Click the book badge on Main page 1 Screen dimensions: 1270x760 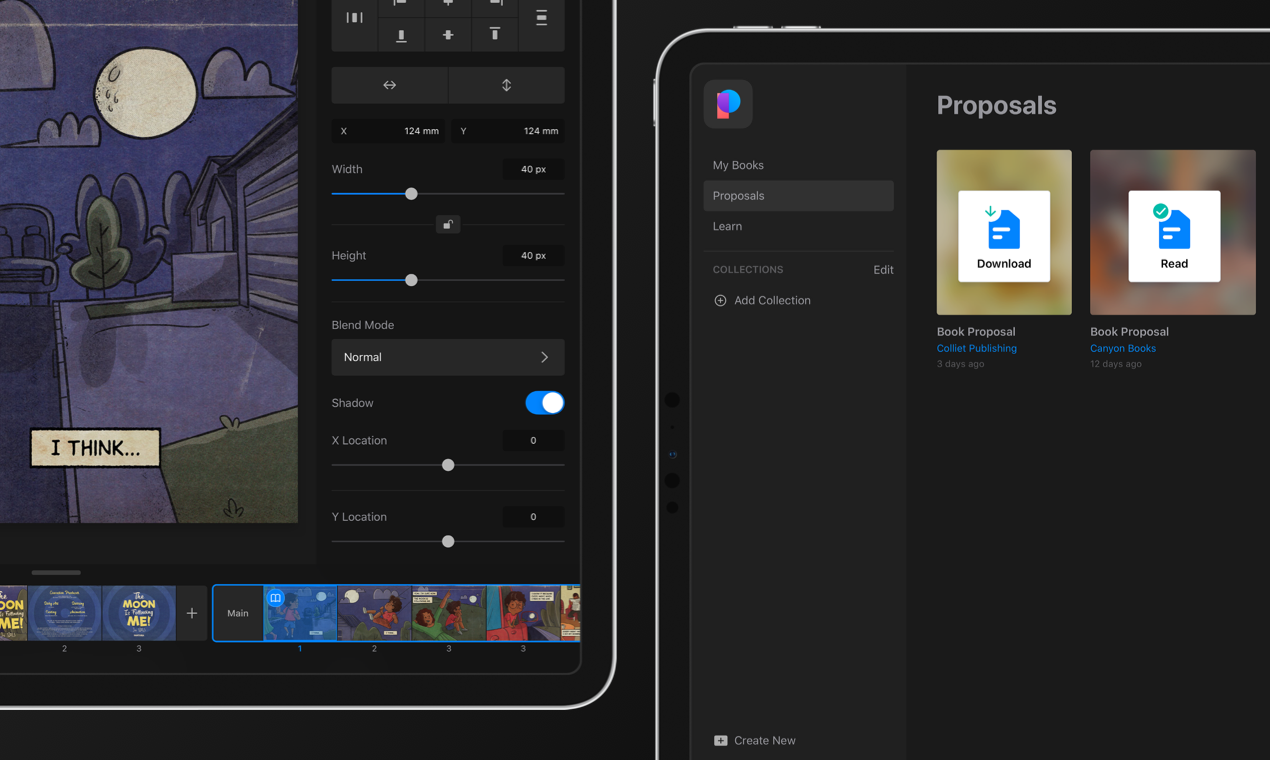point(275,598)
